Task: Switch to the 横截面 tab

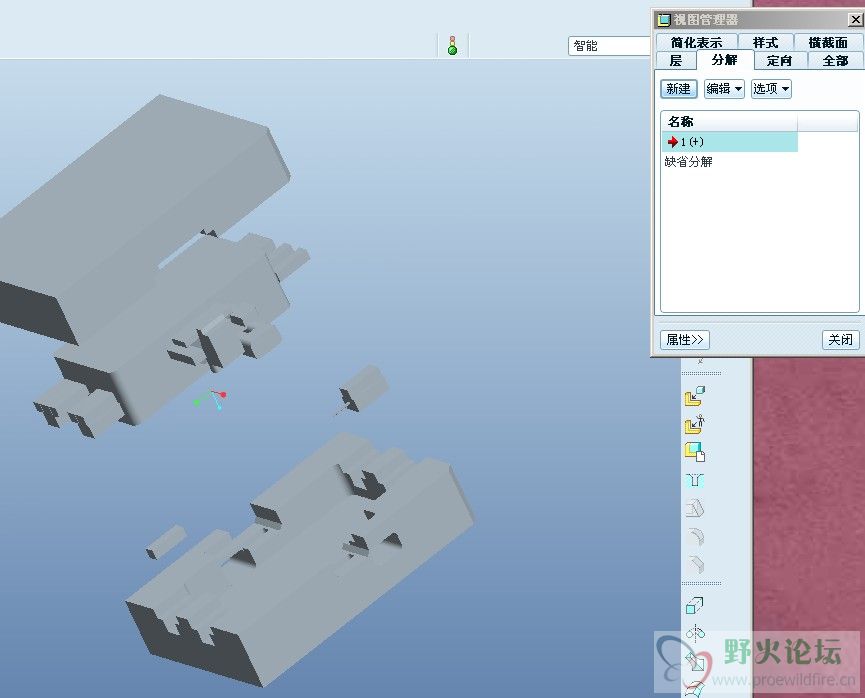Action: [828, 42]
